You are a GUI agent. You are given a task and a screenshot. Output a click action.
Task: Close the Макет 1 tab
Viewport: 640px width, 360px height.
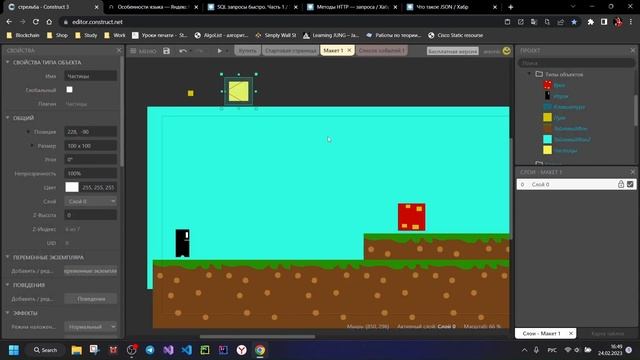pyautogui.click(x=349, y=50)
